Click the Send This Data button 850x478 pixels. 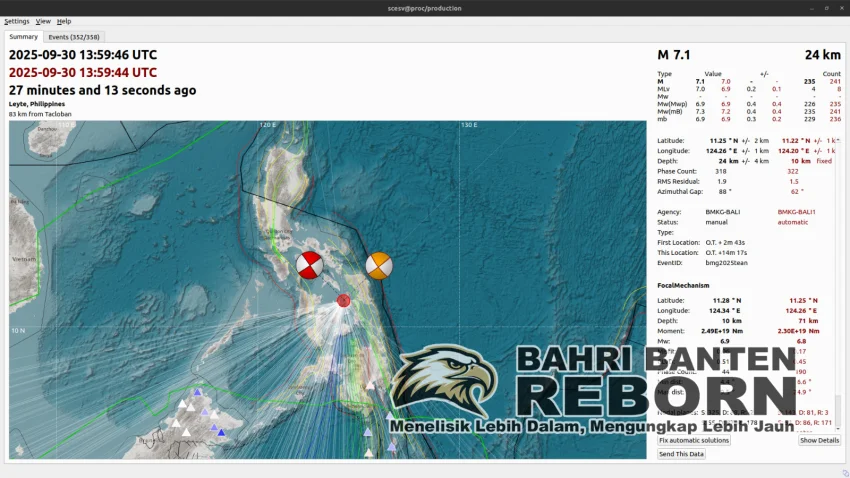pos(681,454)
